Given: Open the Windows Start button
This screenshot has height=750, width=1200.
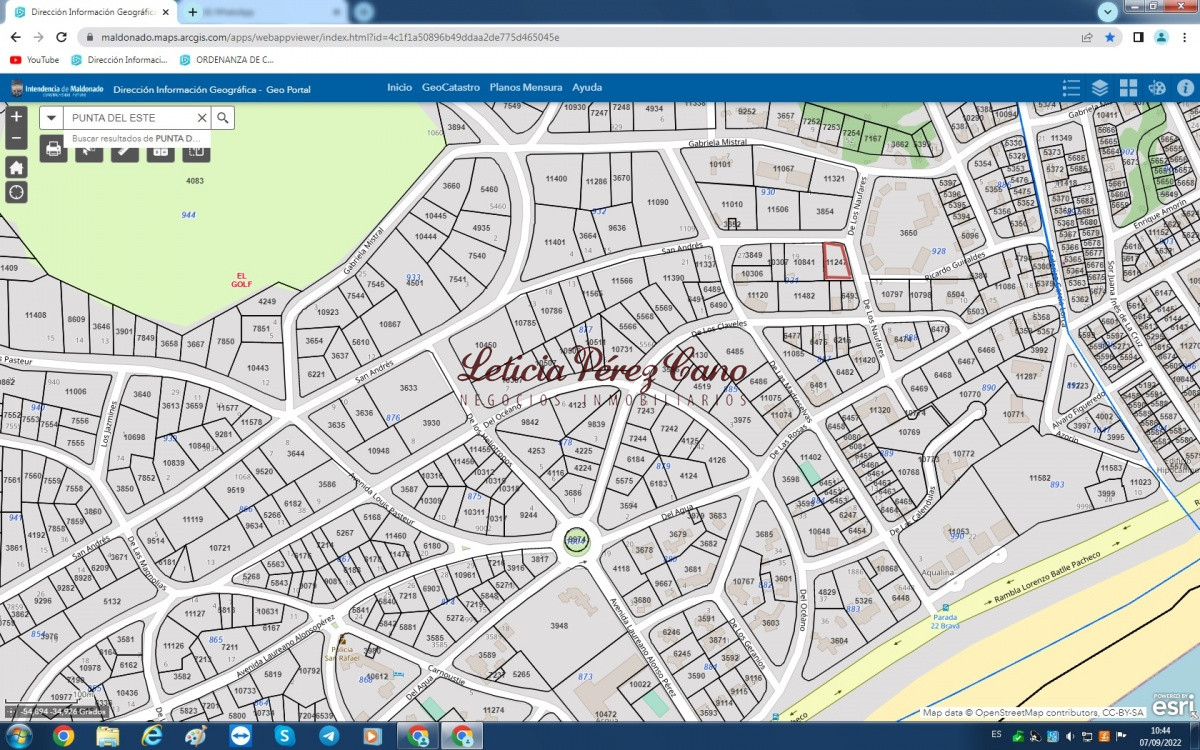Looking at the screenshot, I should (x=19, y=736).
